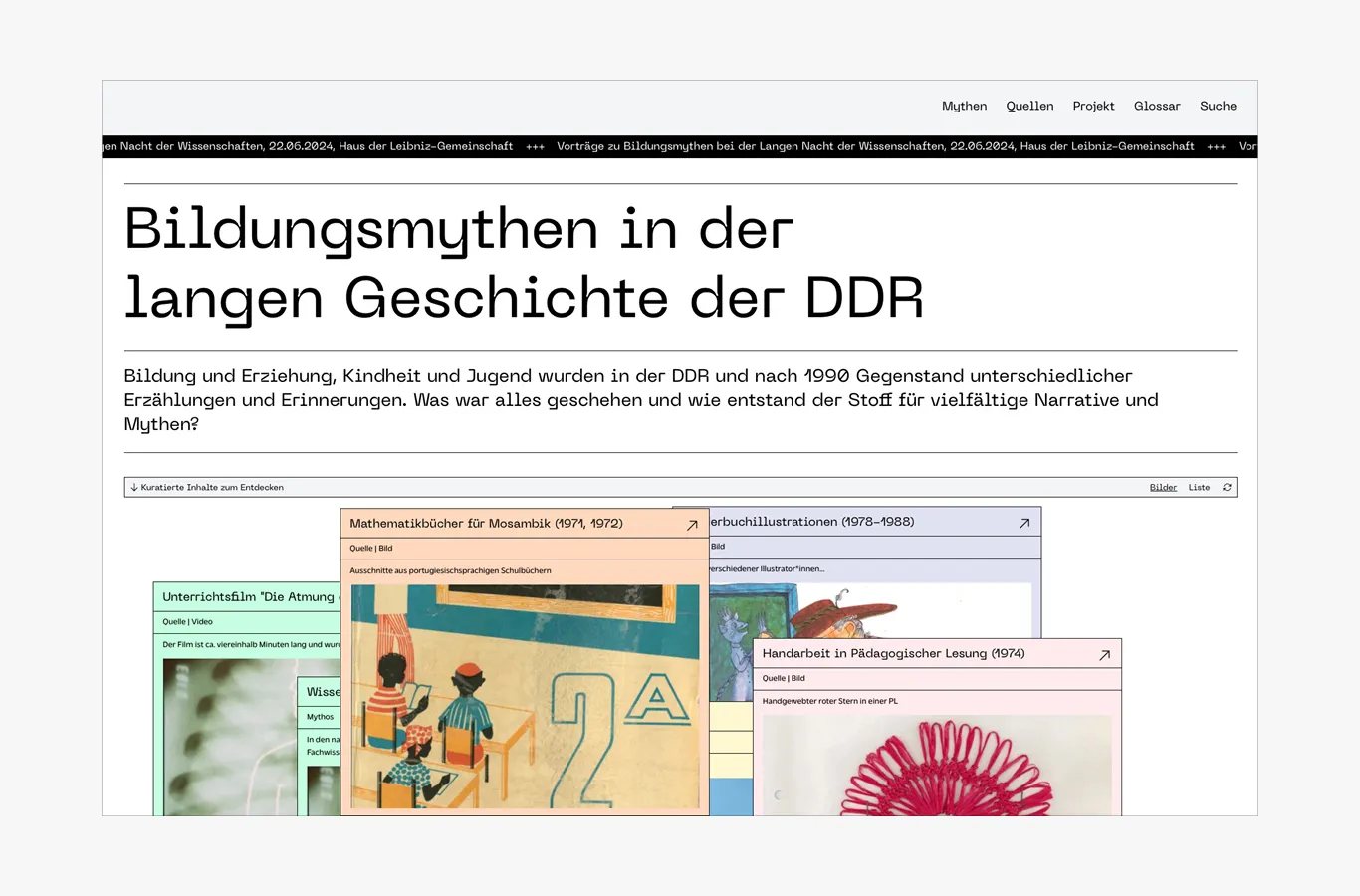The image size is (1360, 896).
Task: Click the Kuratierte Inhalte zum Entdecken label
Action: (x=212, y=487)
